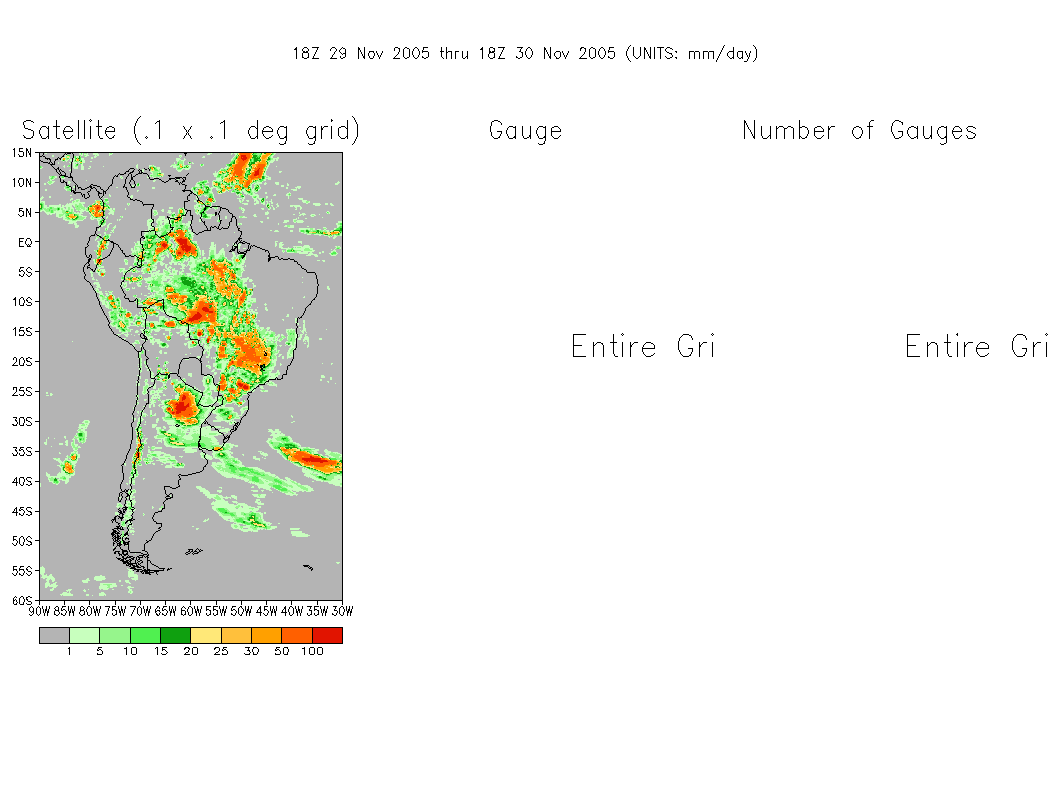1050x800 pixels.
Task: Click the 90W longitude label
Action: pos(40,611)
